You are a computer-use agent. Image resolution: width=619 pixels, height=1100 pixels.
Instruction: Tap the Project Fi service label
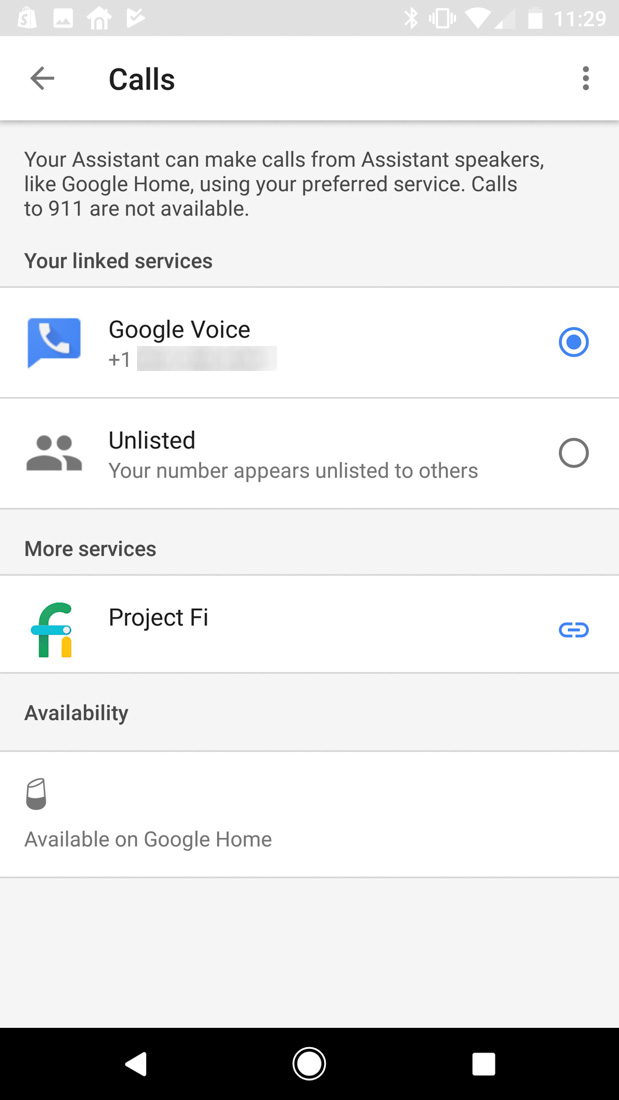[158, 617]
